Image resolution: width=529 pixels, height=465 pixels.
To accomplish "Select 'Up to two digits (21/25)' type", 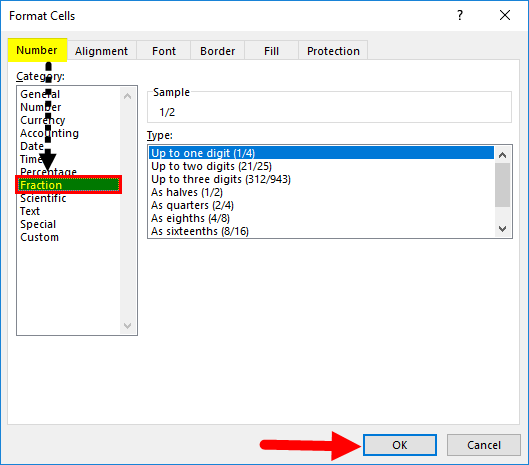I will (321, 166).
